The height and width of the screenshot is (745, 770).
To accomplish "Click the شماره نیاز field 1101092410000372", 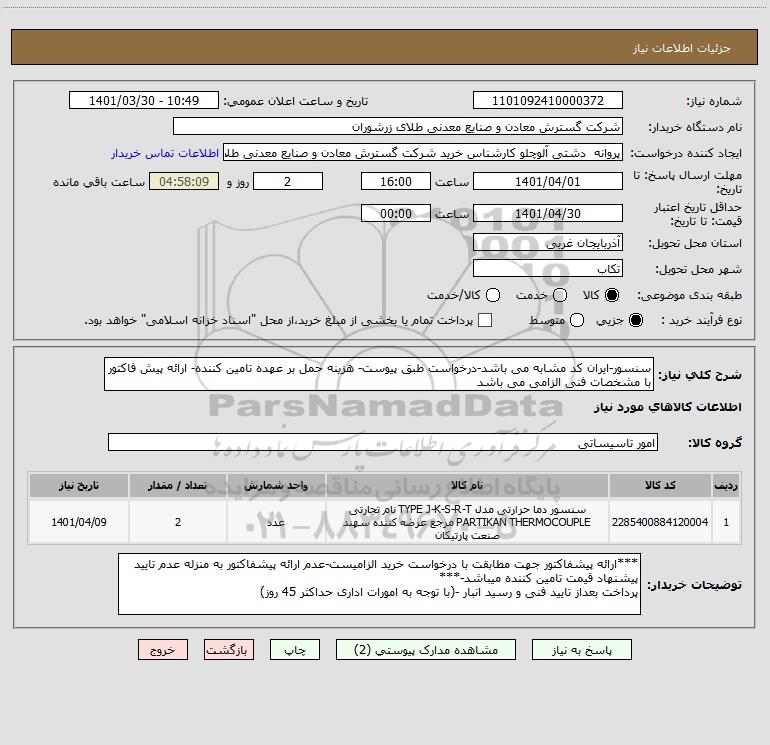I will click(x=548, y=100).
